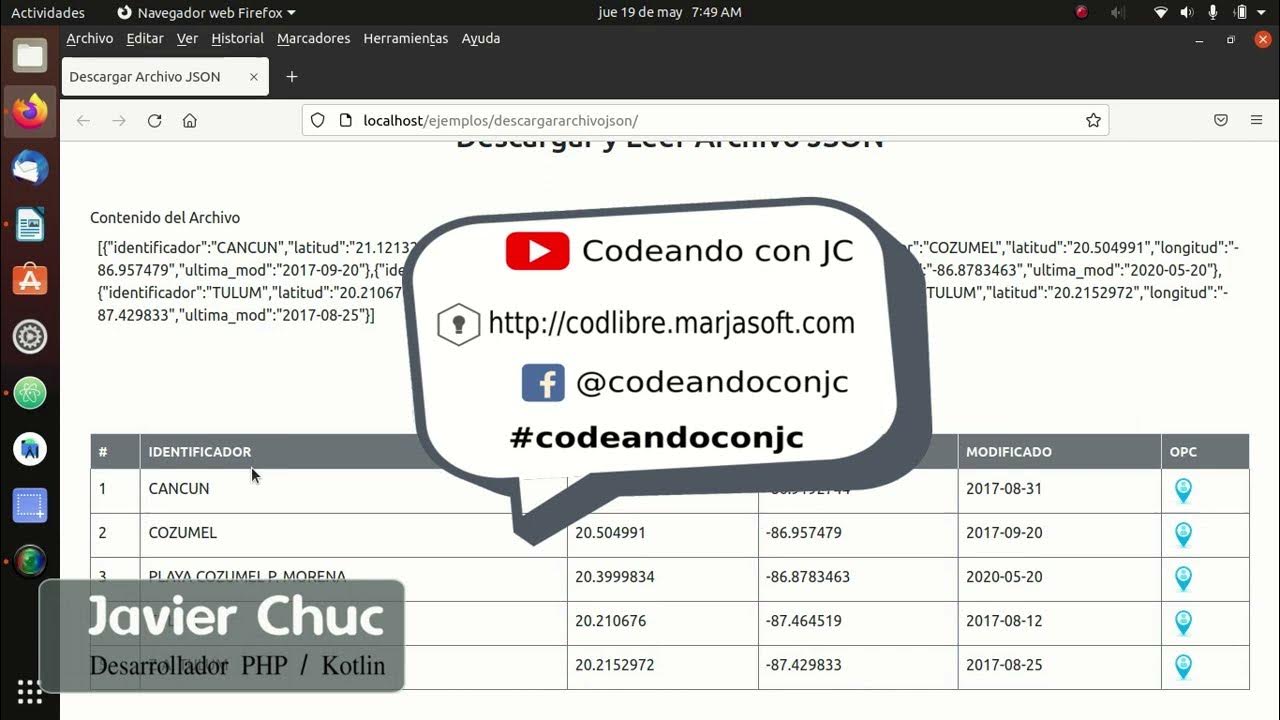Open the Editar menu

pos(145,38)
